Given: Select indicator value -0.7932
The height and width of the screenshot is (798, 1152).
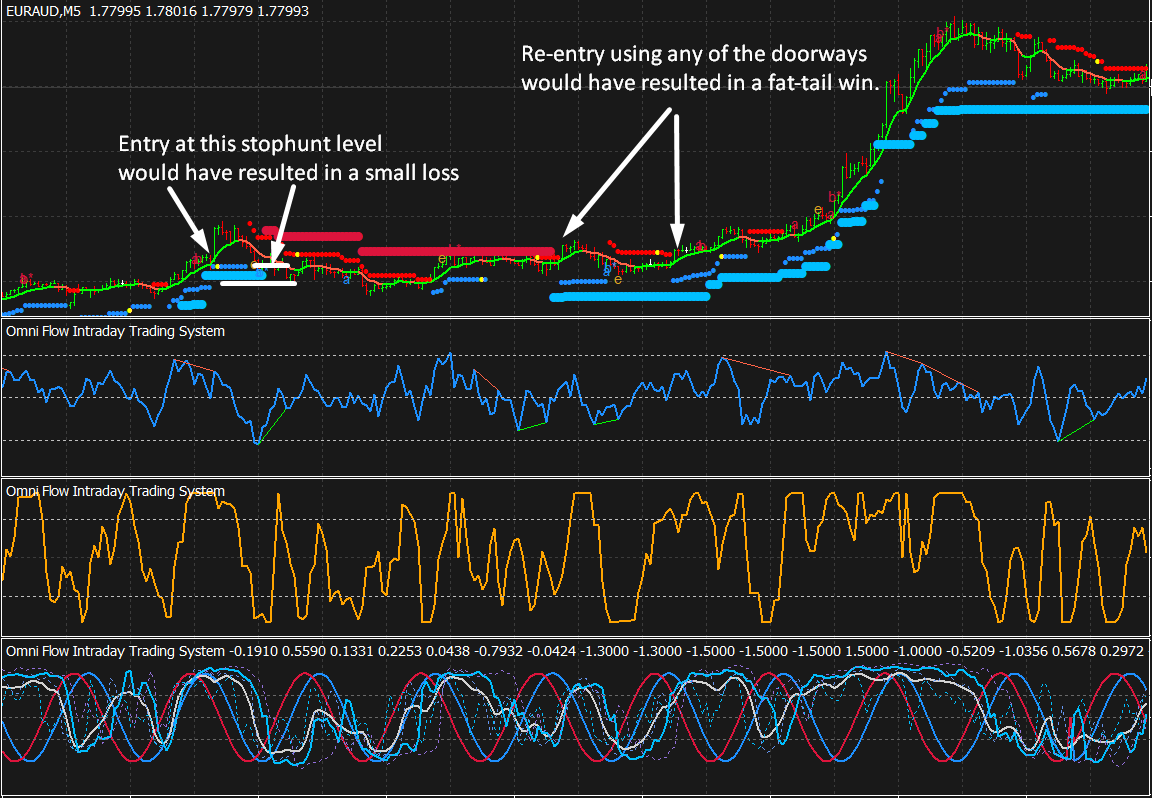Looking at the screenshot, I should (x=498, y=651).
